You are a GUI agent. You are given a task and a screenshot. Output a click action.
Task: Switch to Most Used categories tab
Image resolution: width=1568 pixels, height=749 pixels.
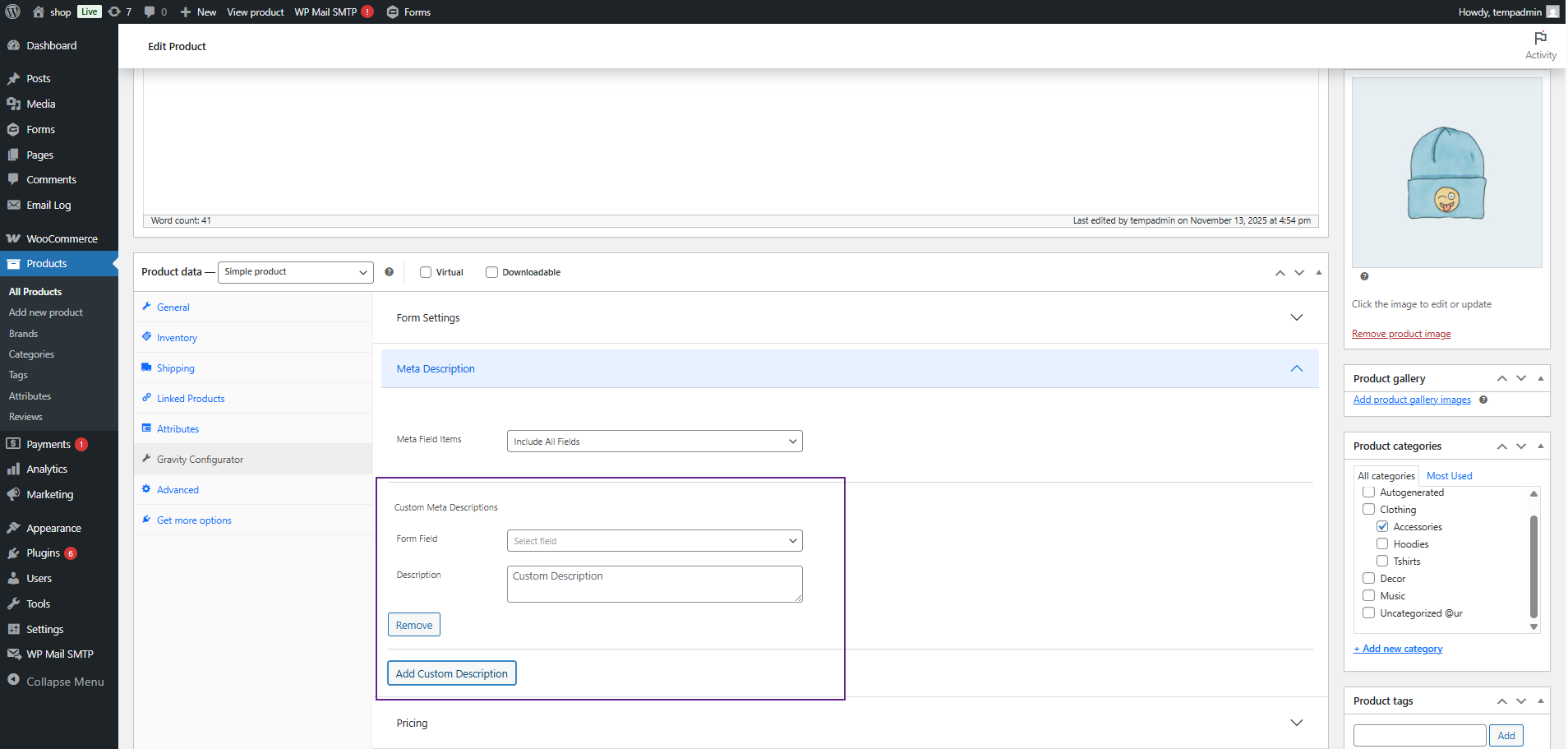click(1449, 476)
